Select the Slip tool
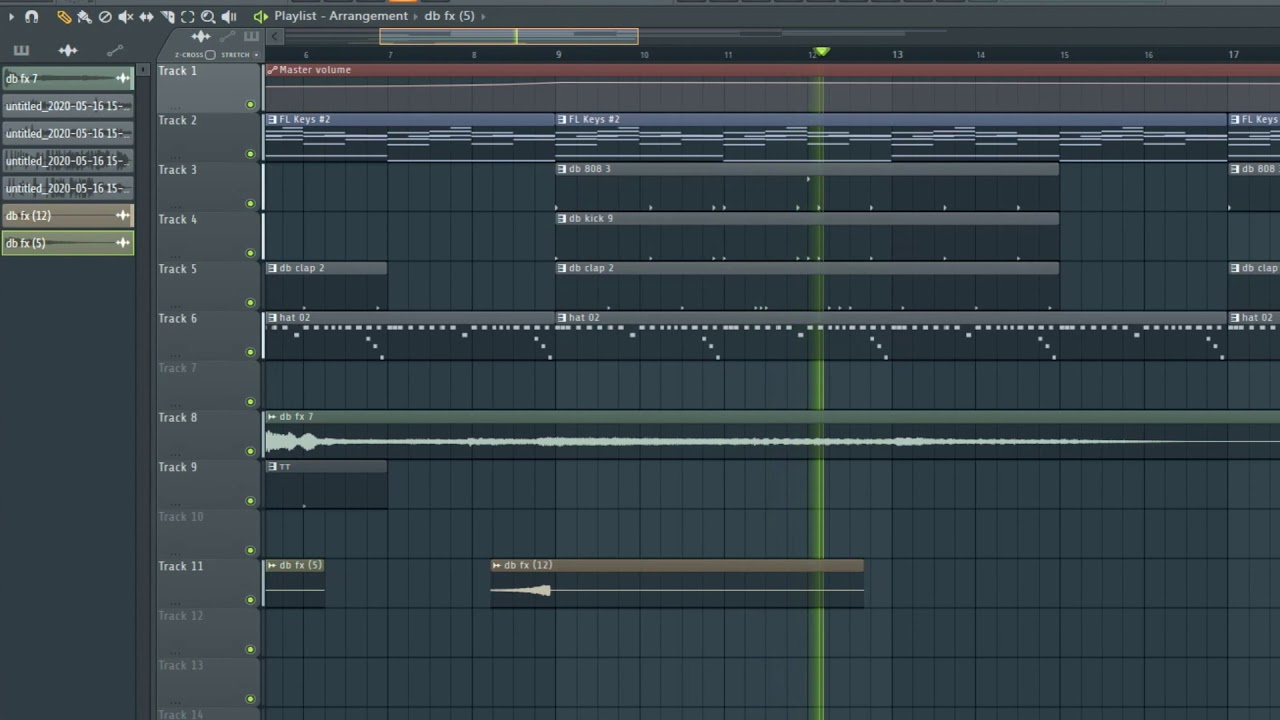The width and height of the screenshot is (1280, 720). [146, 16]
